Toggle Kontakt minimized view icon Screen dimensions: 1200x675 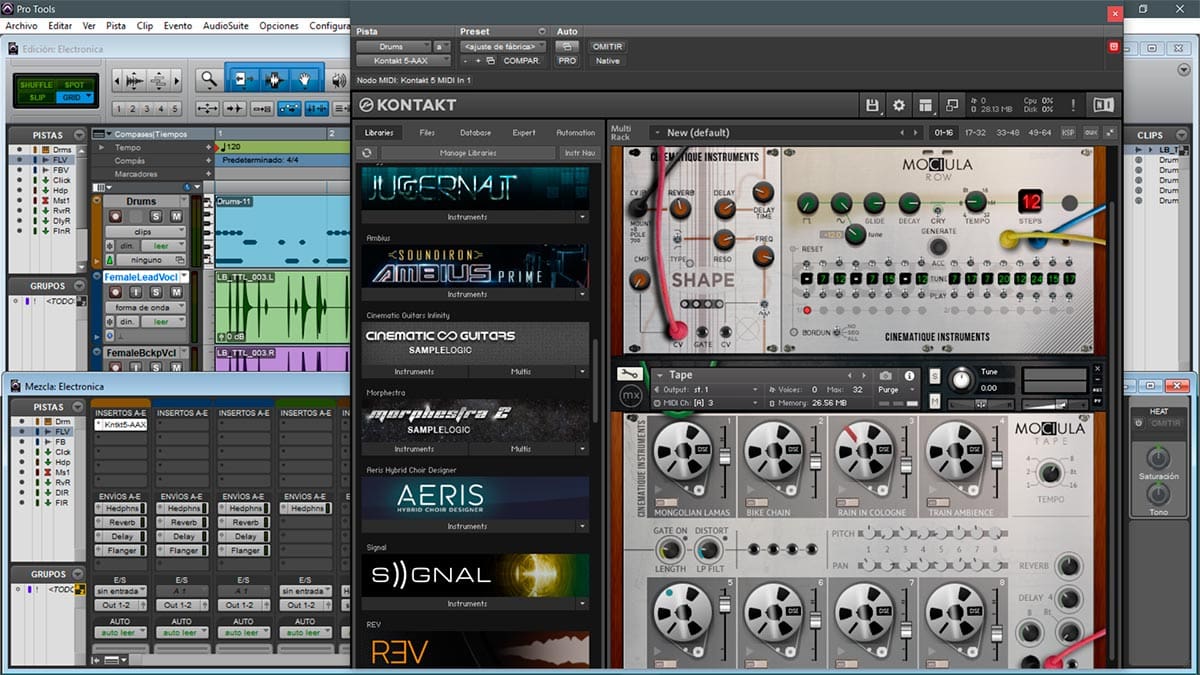(951, 105)
